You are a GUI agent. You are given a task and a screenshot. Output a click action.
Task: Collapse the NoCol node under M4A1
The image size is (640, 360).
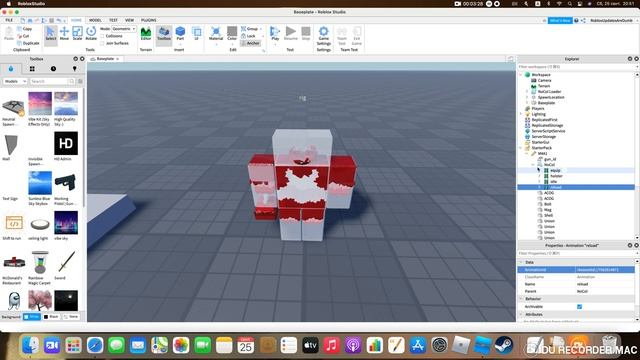533,164
